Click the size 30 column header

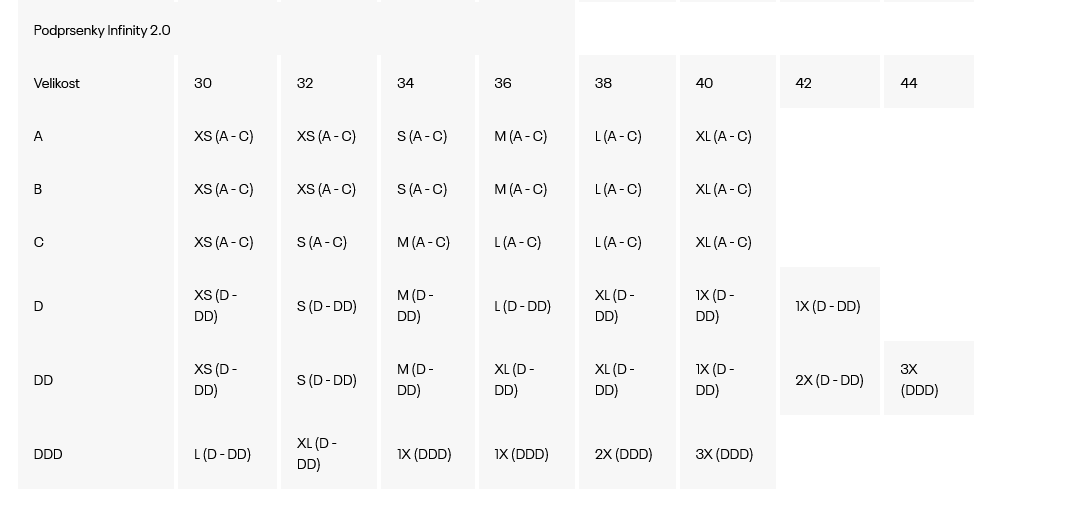203,83
